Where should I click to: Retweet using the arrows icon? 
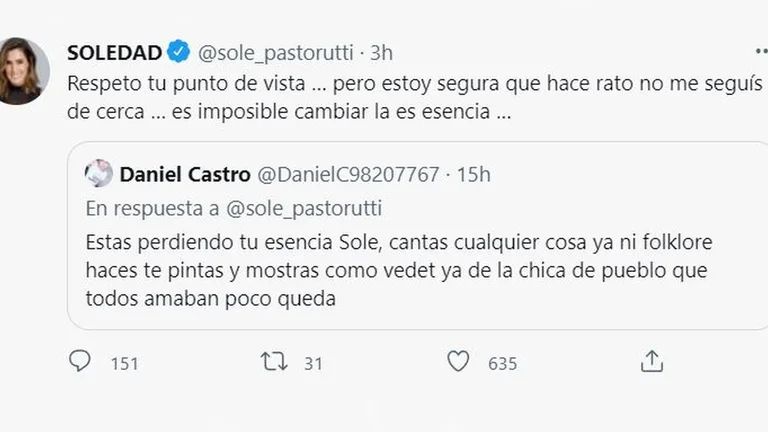(273, 361)
